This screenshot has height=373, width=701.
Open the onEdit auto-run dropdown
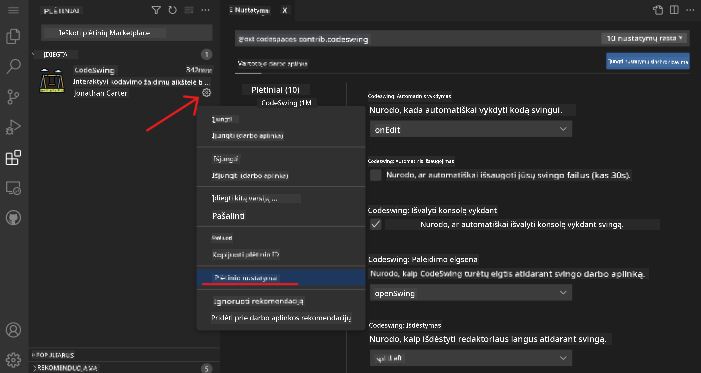(x=471, y=129)
